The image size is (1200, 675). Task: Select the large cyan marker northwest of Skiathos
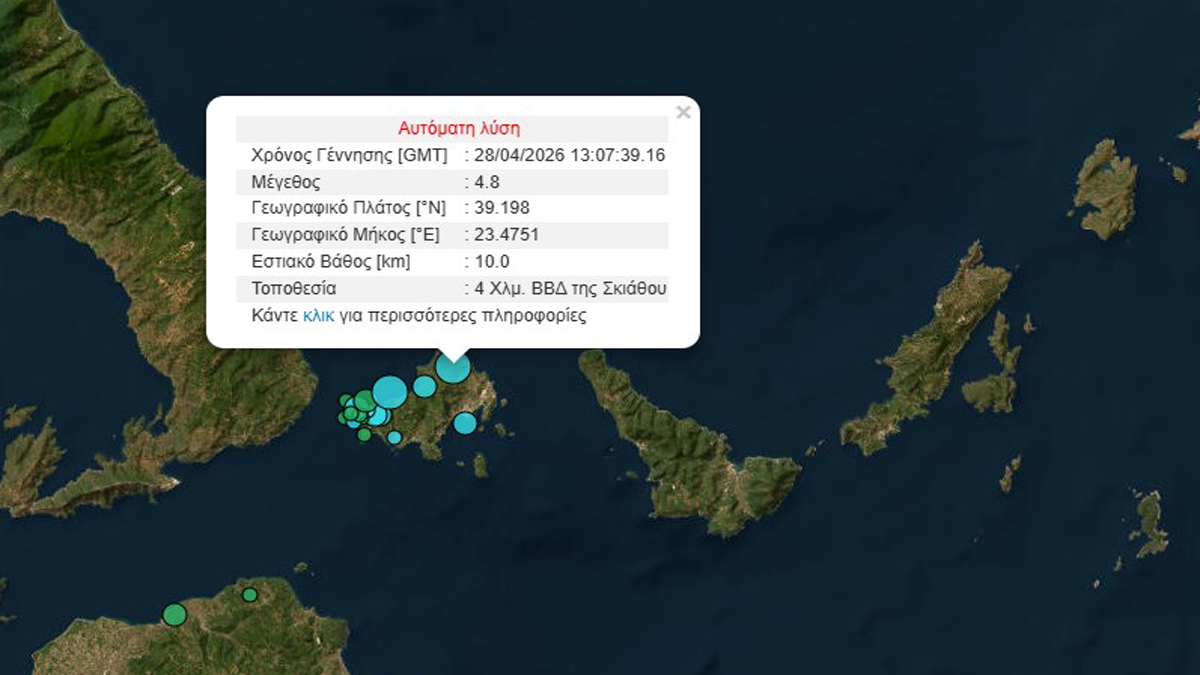[x=389, y=391]
